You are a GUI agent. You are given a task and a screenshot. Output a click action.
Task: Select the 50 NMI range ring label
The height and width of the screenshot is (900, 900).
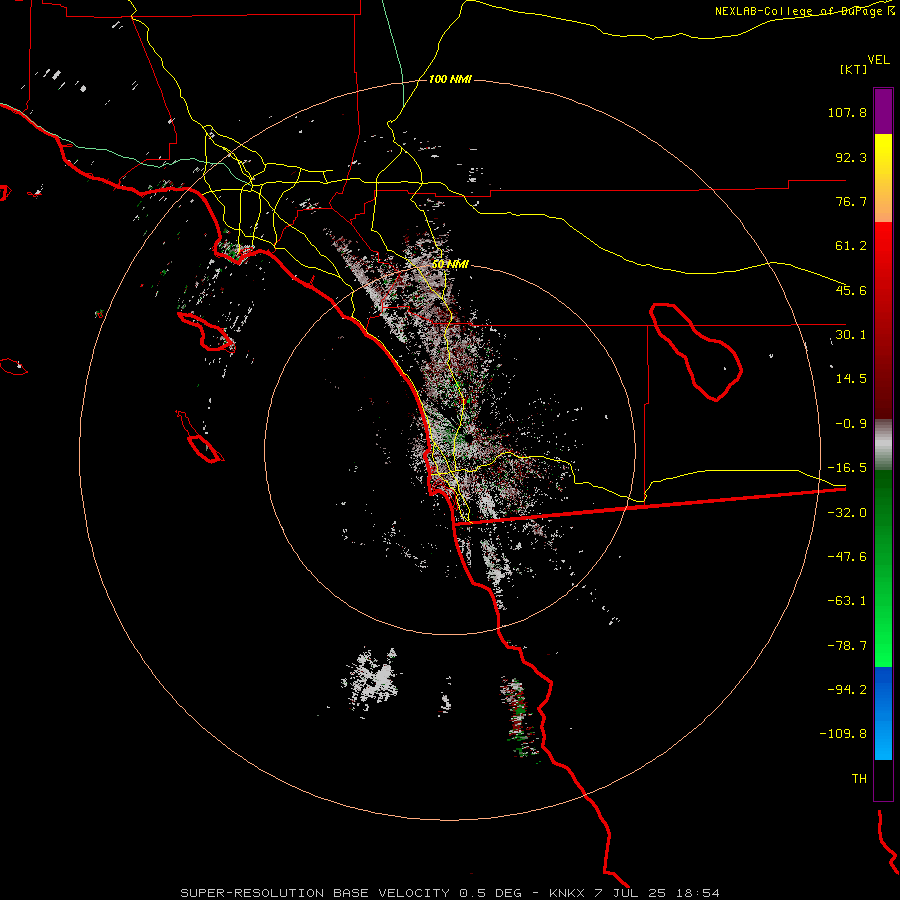click(x=450, y=264)
